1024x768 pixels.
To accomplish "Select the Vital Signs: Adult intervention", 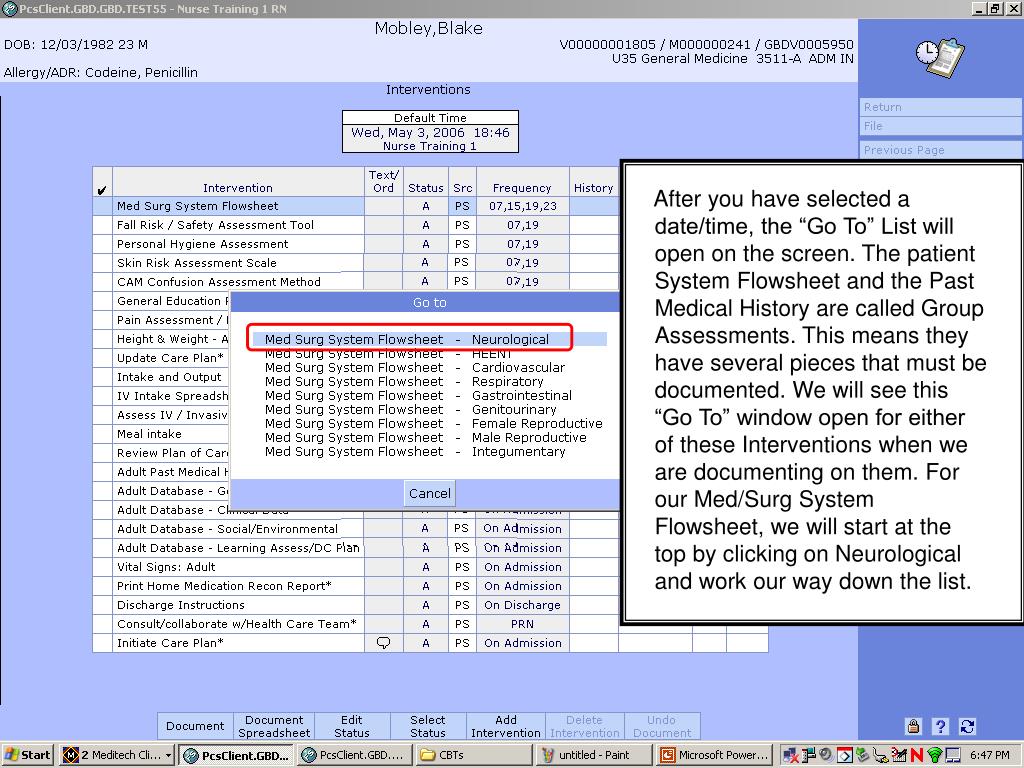I will point(238,567).
